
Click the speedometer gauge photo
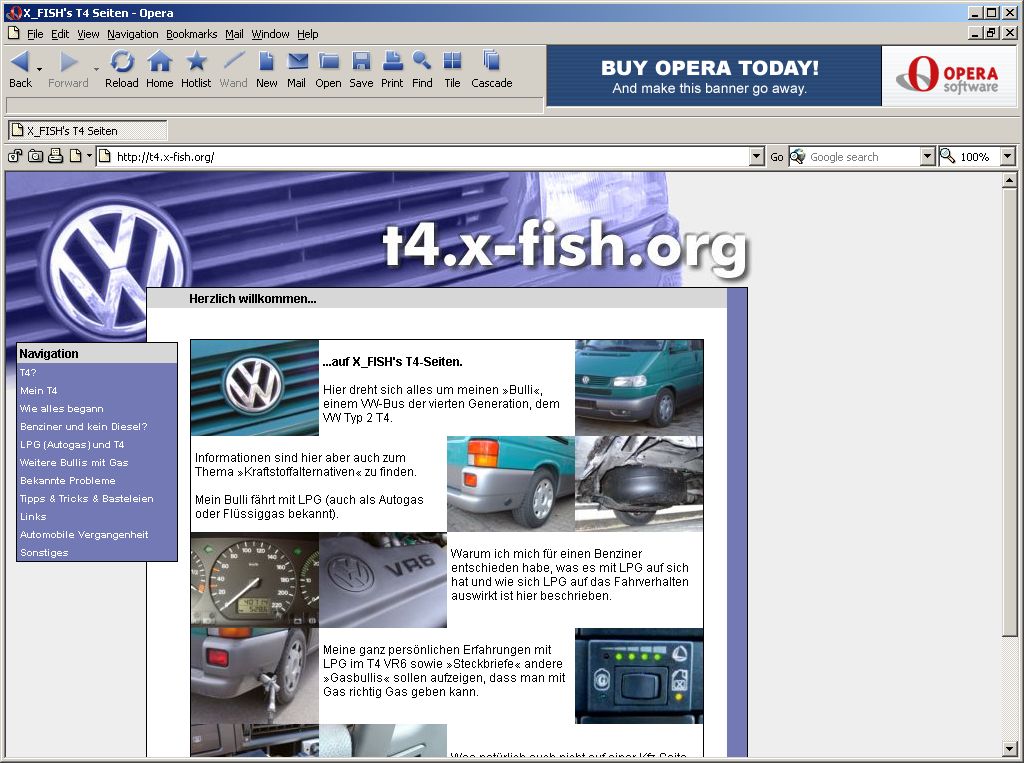point(255,579)
